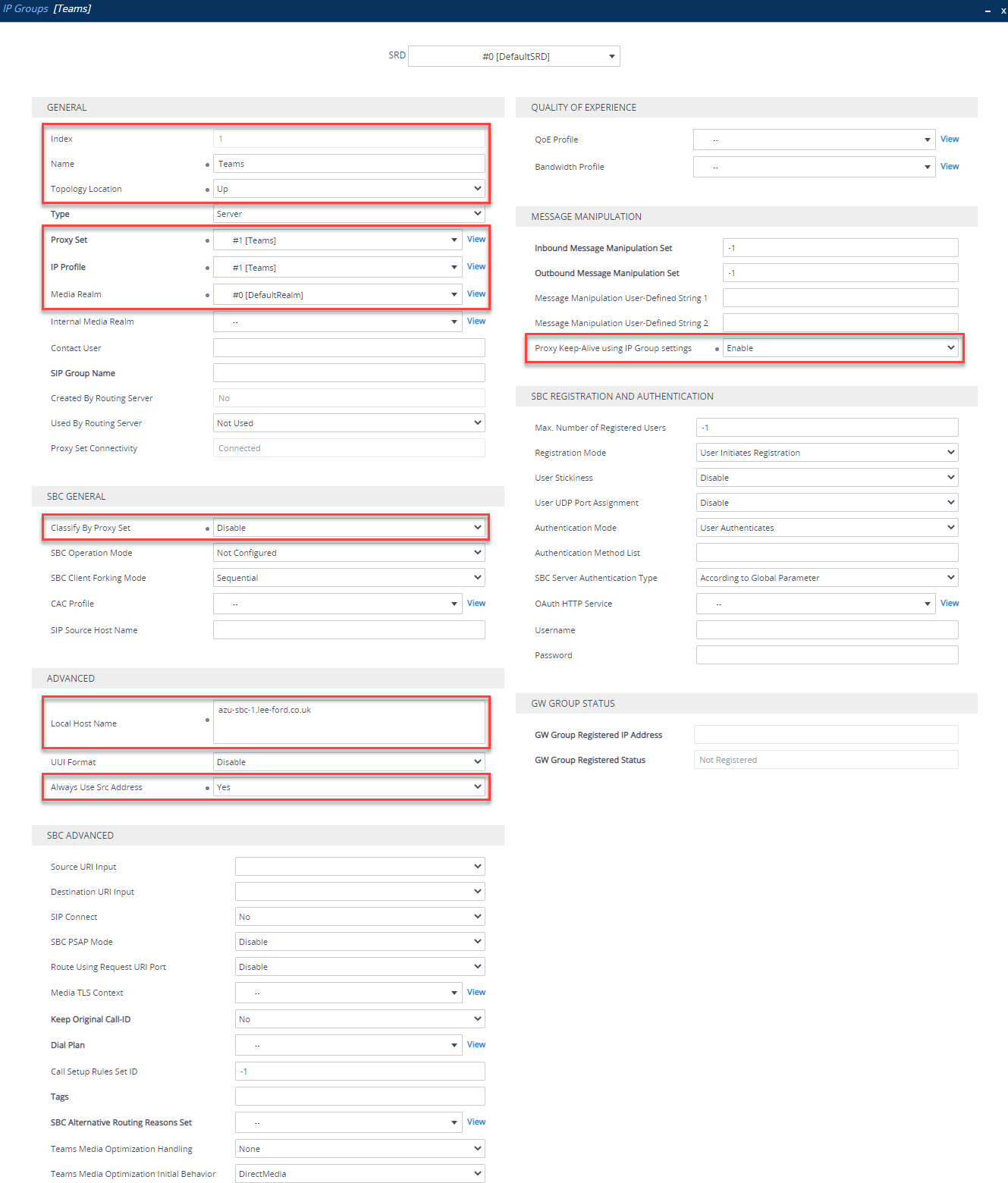Click the Local Host Name text area

click(x=349, y=722)
